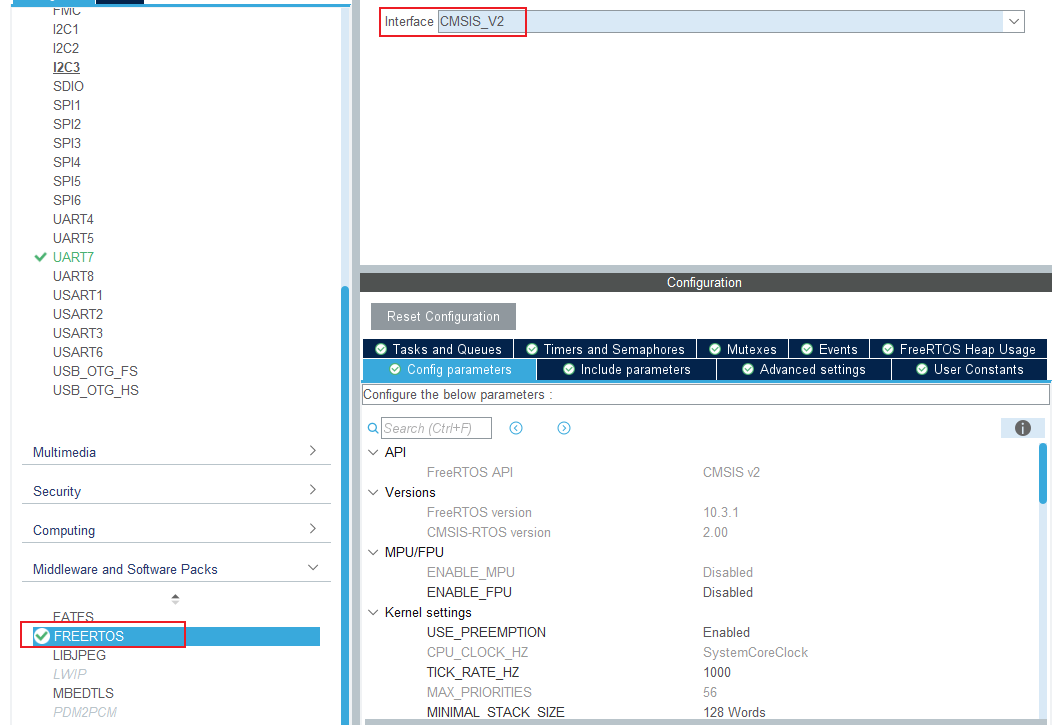This screenshot has height=725, width=1052.
Task: Collapse the Versions parameter group
Action: pyautogui.click(x=373, y=492)
